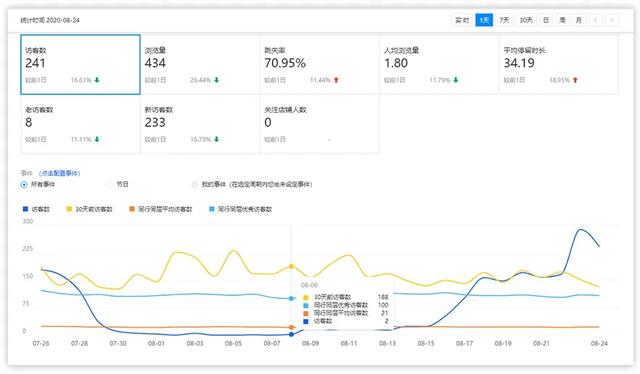The image size is (640, 374).
Task: Select the 节日 radio option
Action: point(109,185)
